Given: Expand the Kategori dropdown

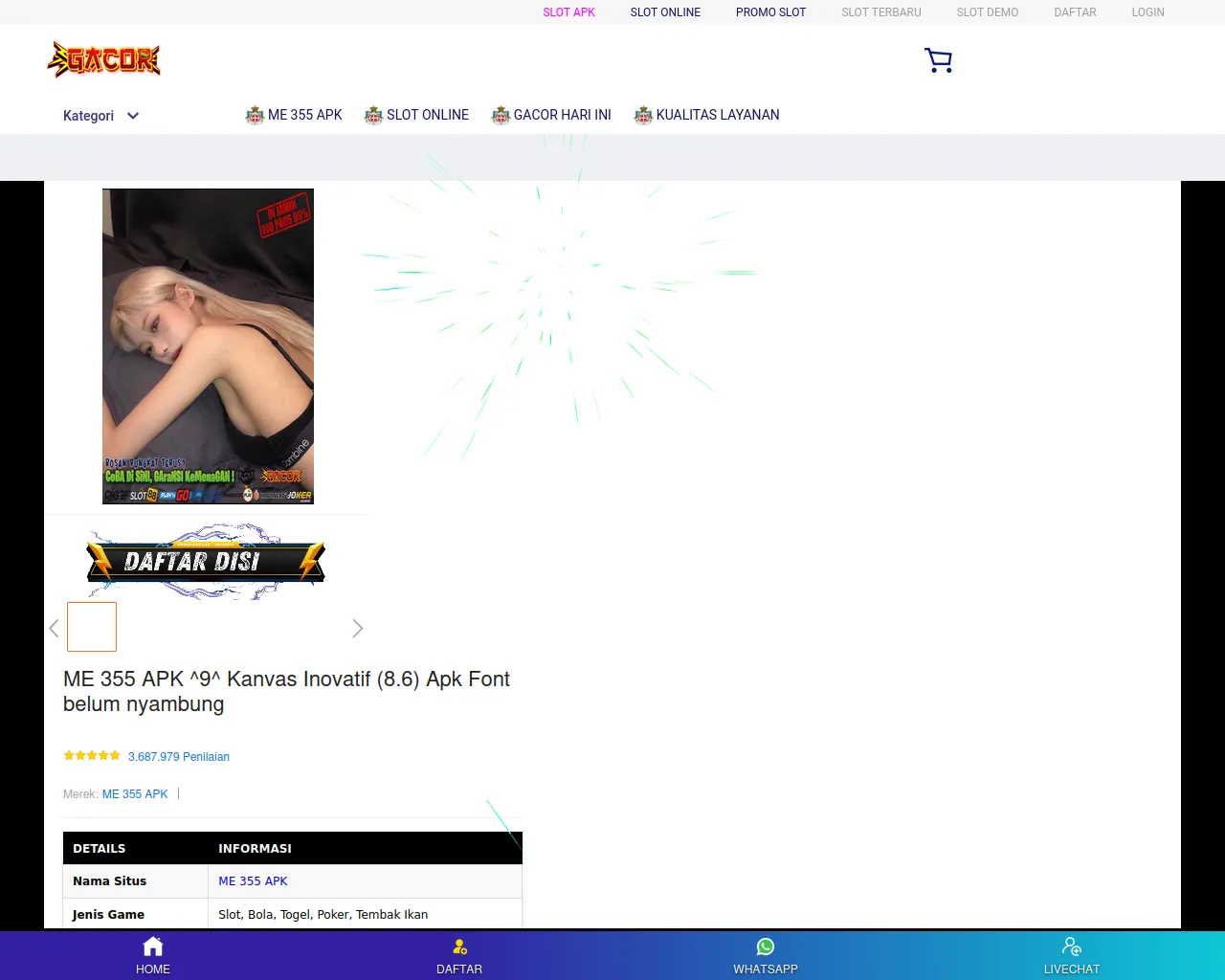Looking at the screenshot, I should pos(100,116).
